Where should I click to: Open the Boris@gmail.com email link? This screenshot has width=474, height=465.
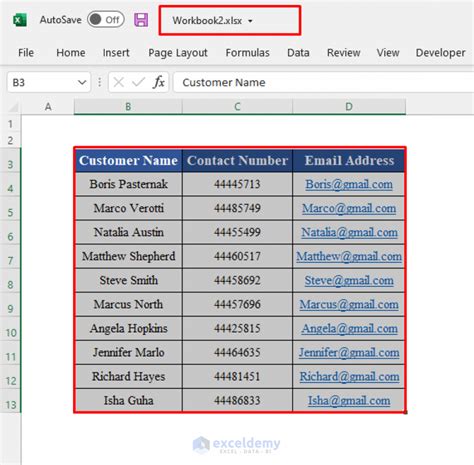349,184
